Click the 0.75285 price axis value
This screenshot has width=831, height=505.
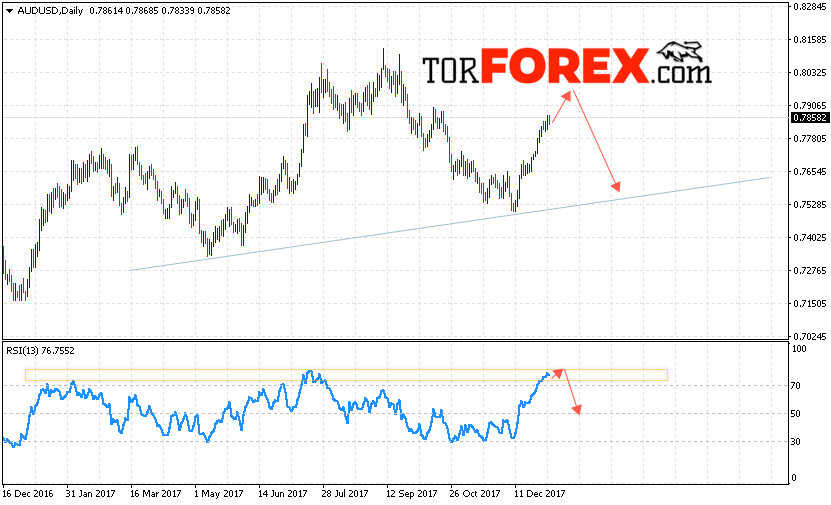(810, 205)
